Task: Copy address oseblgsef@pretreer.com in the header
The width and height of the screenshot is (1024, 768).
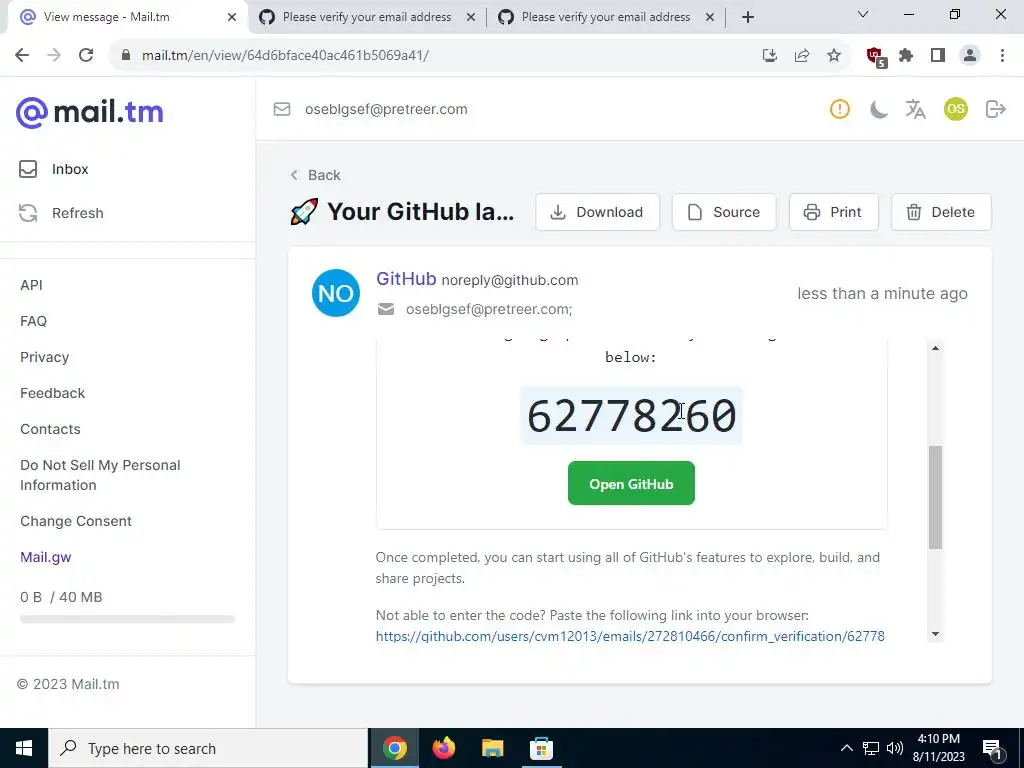Action: (x=386, y=109)
